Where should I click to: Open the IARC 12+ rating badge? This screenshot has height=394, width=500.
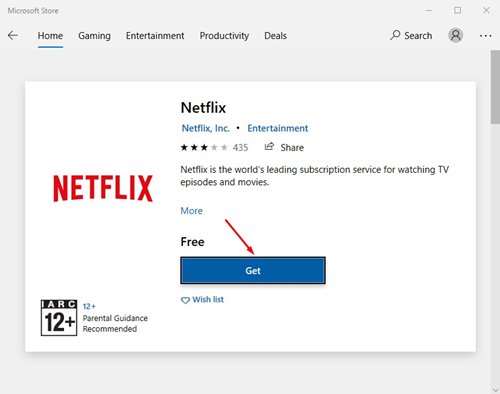[59, 318]
